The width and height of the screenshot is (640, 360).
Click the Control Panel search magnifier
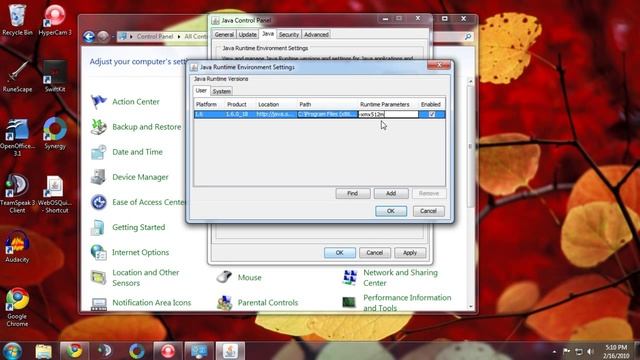[x=468, y=36]
